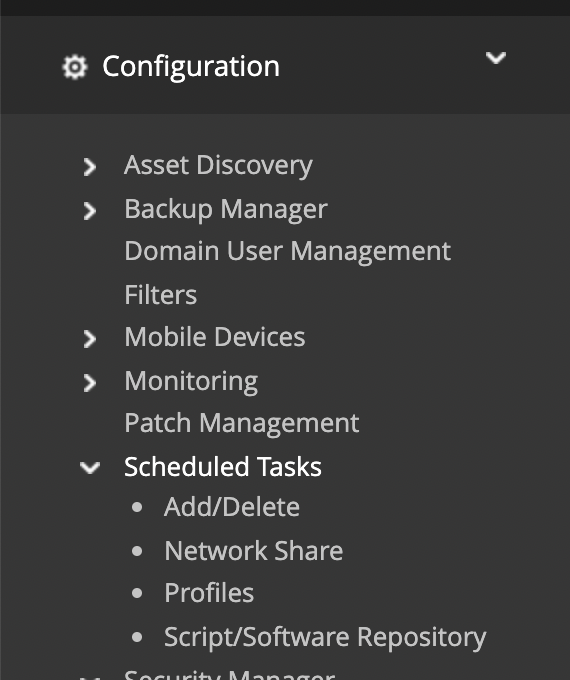
Task: Open Add/Delete under Scheduled Tasks
Action: tap(232, 507)
